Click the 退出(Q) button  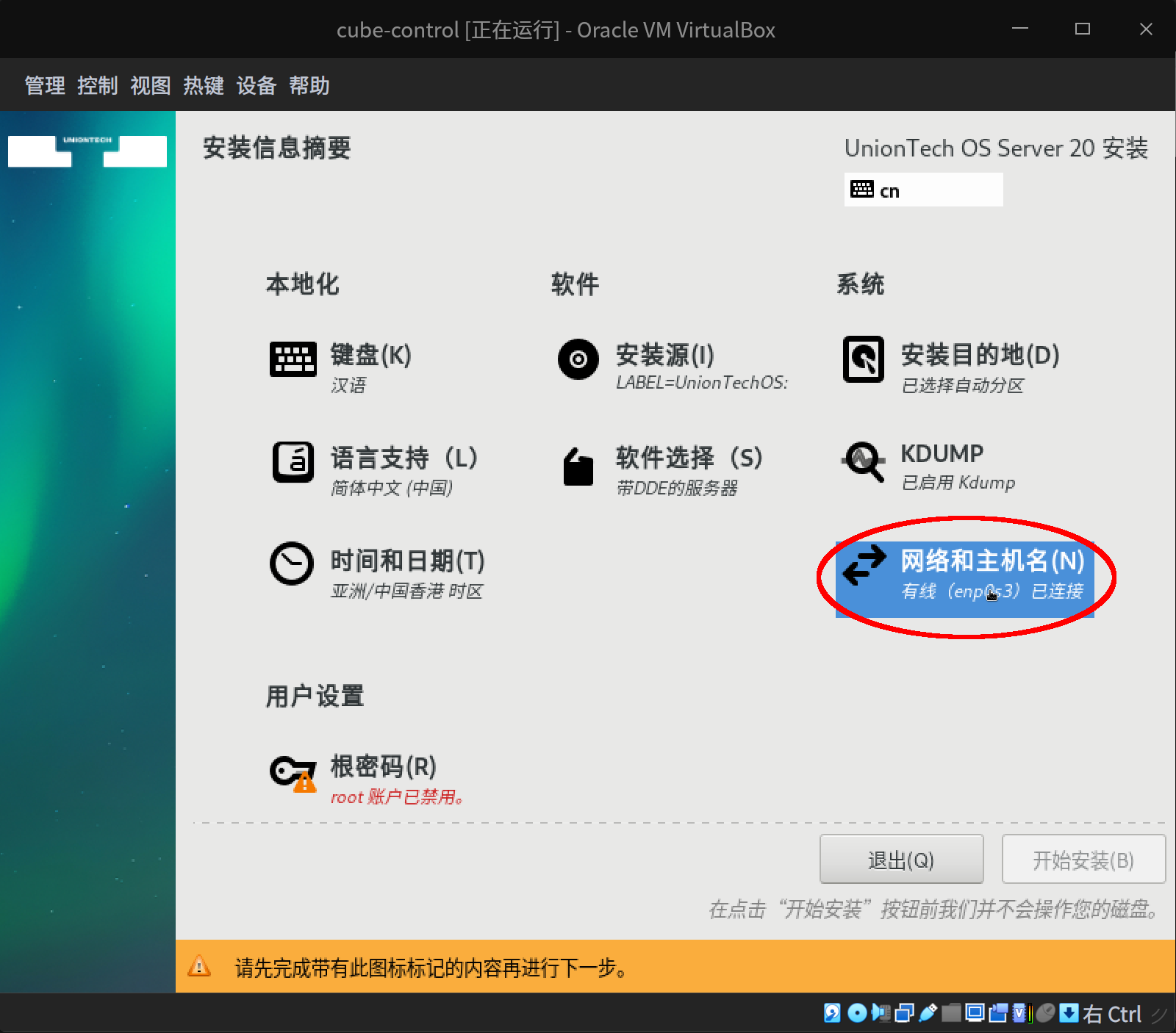coord(902,859)
